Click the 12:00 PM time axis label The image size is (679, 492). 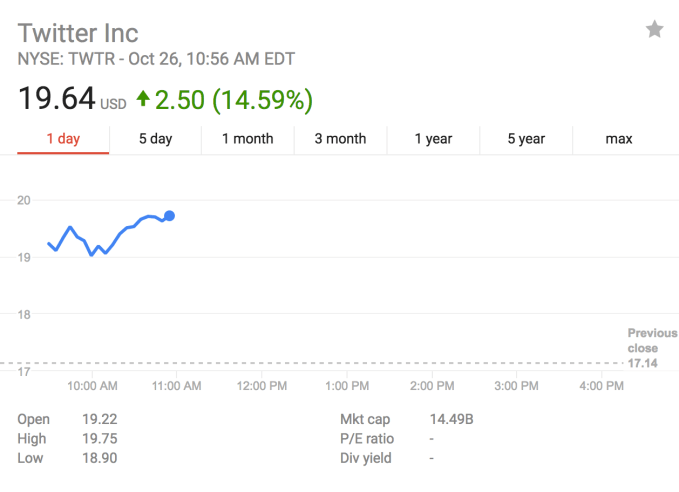(x=264, y=385)
